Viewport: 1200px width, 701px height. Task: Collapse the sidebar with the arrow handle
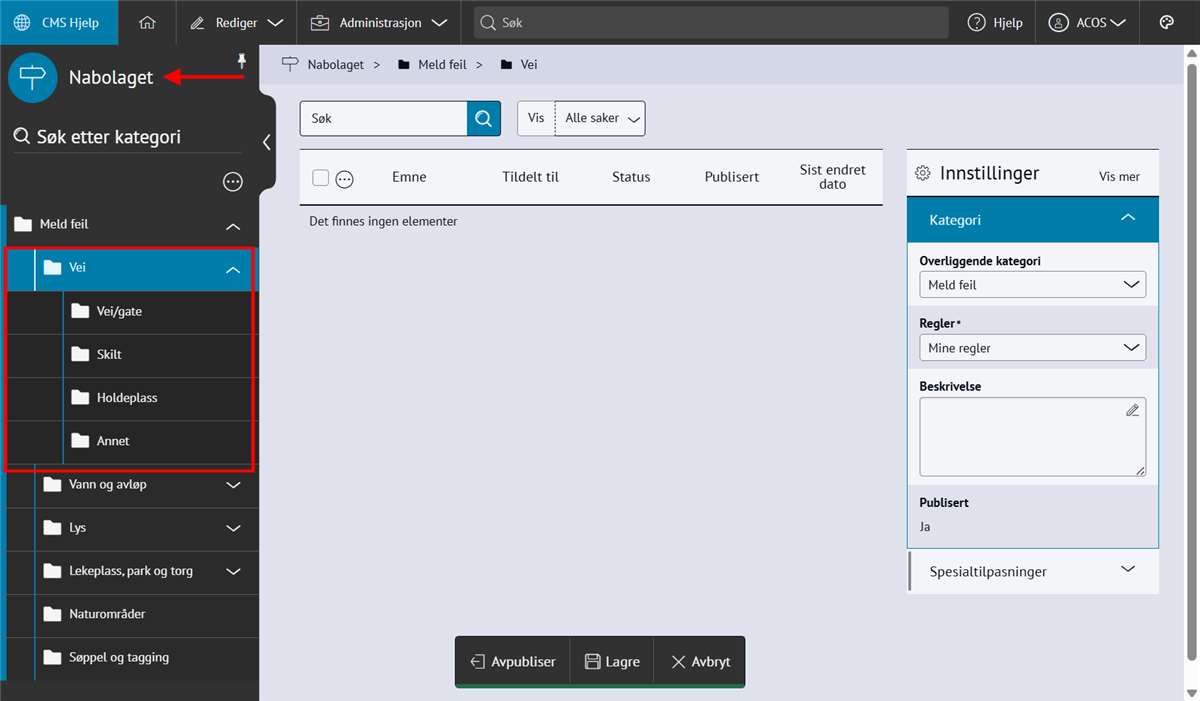click(267, 142)
